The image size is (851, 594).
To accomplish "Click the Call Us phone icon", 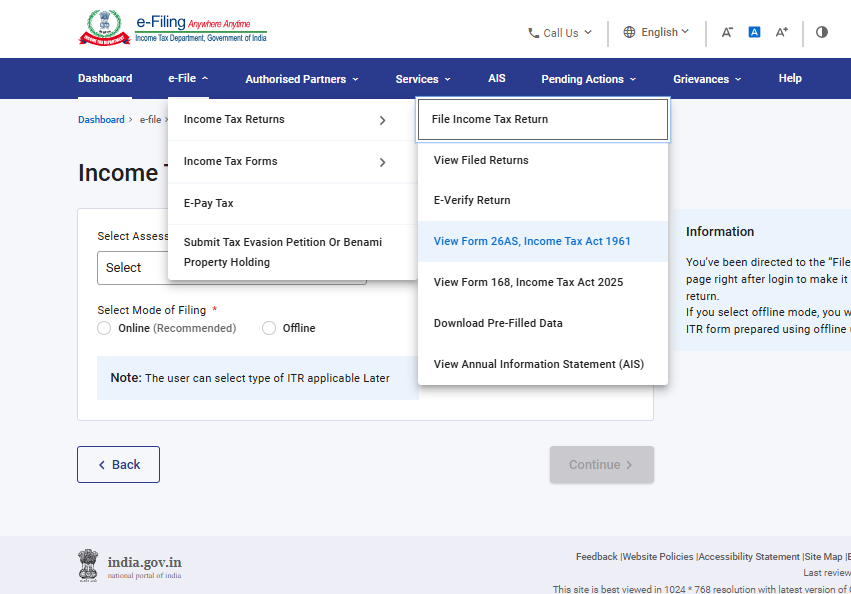I will click(534, 33).
